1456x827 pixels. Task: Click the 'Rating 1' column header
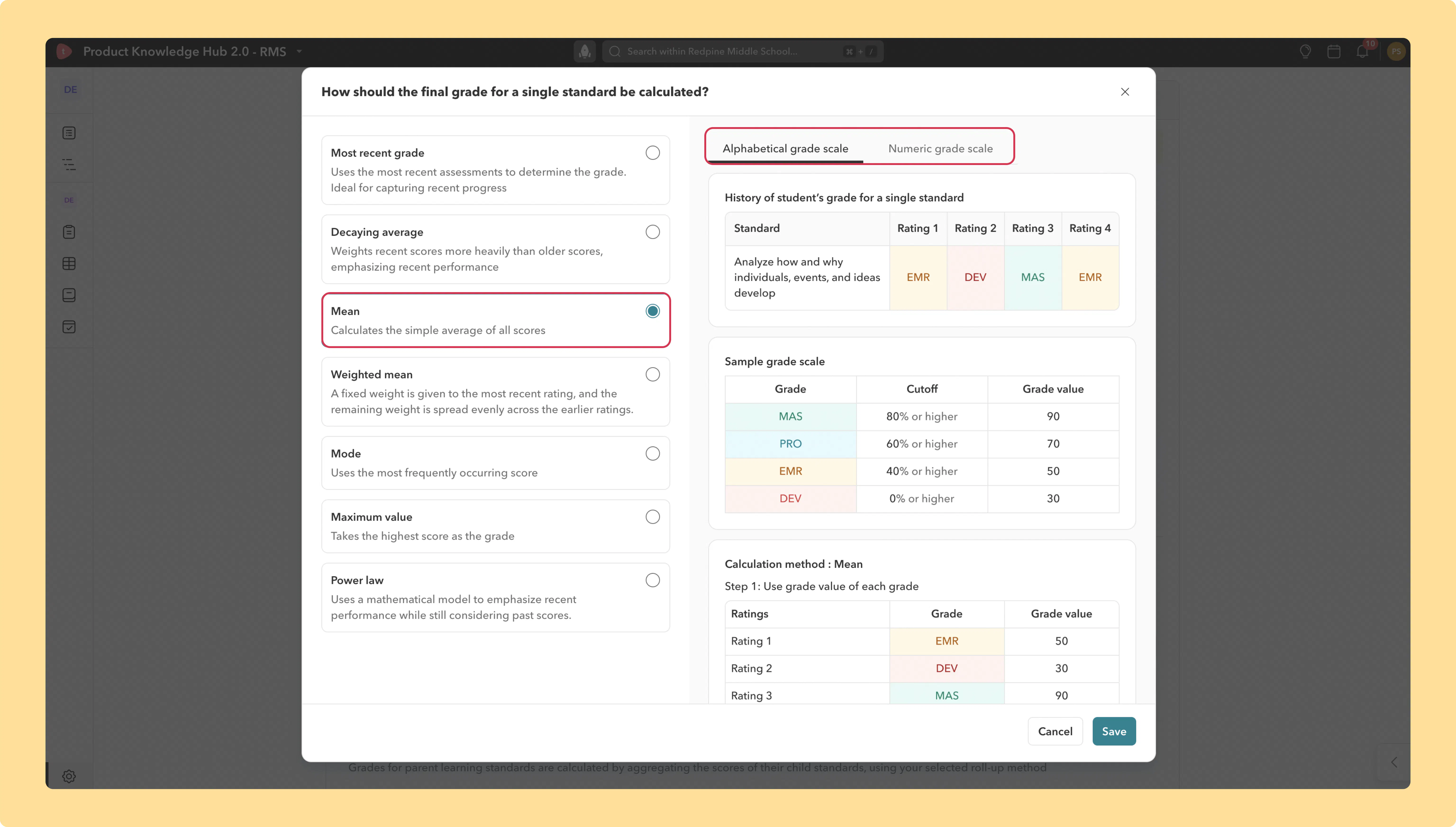click(918, 228)
